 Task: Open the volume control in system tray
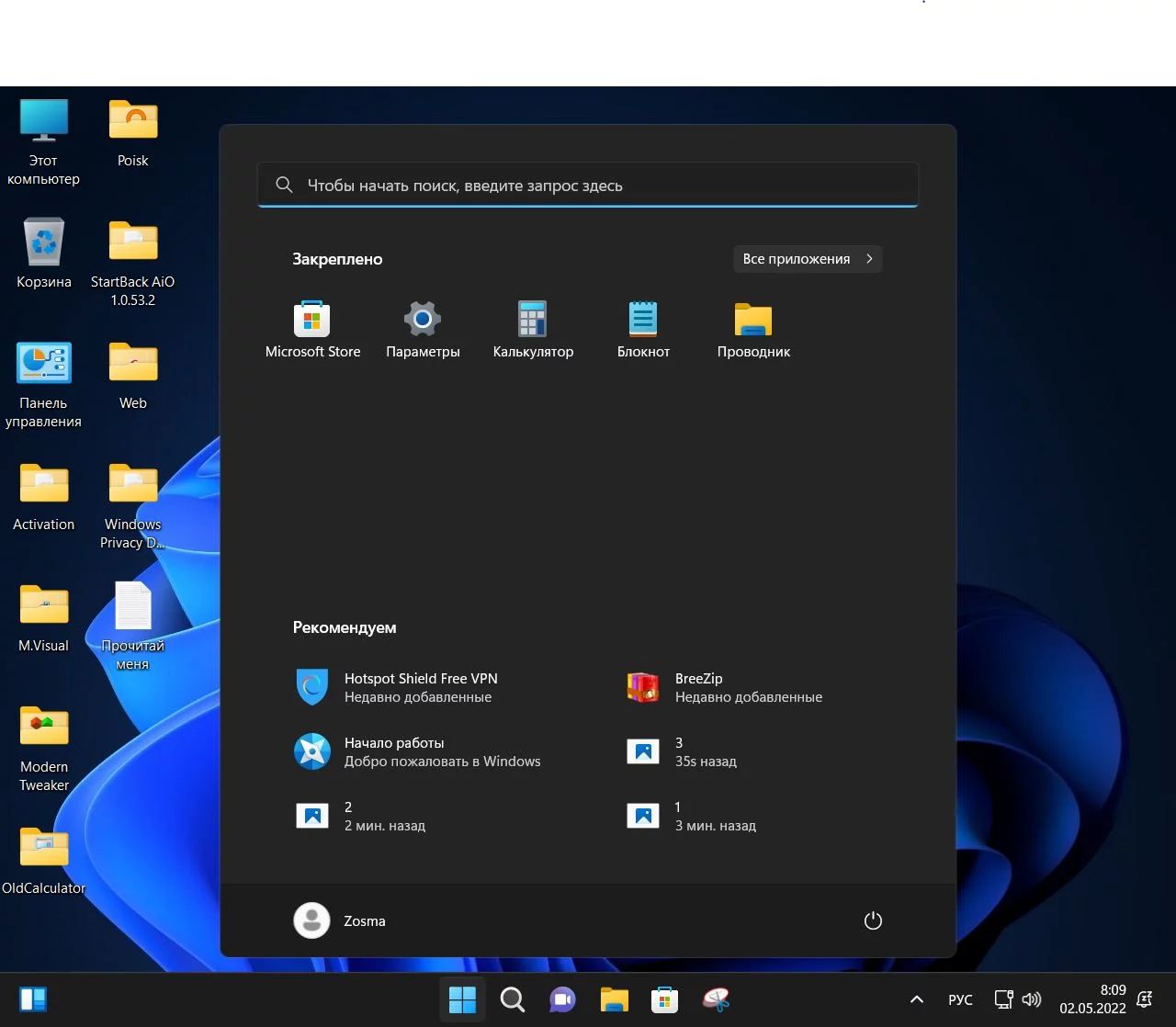1032,999
